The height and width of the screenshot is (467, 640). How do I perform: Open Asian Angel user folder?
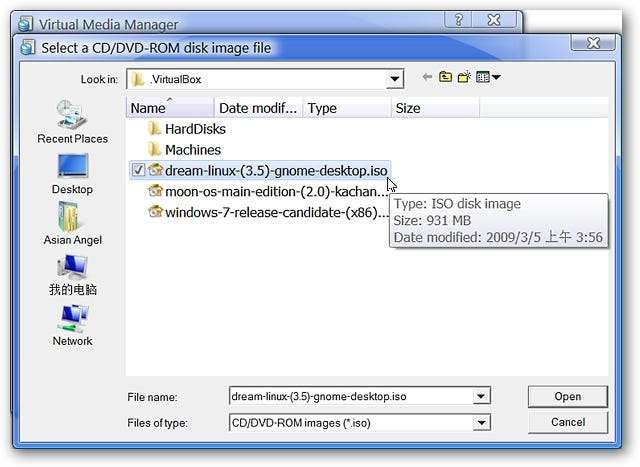72,224
